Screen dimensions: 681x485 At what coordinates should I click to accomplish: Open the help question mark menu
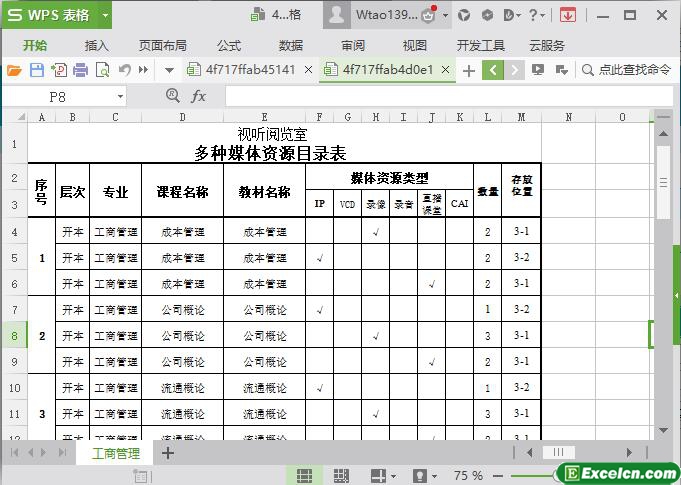tap(537, 15)
